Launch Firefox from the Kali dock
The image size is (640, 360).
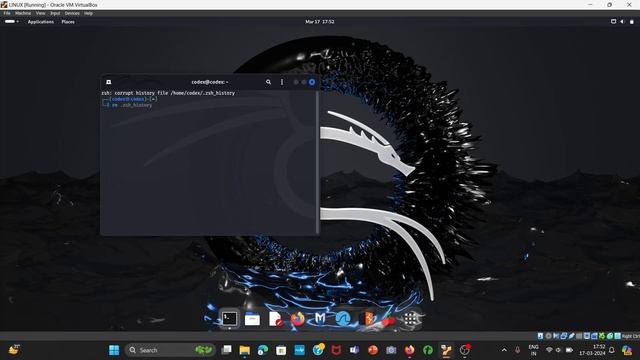[298, 319]
